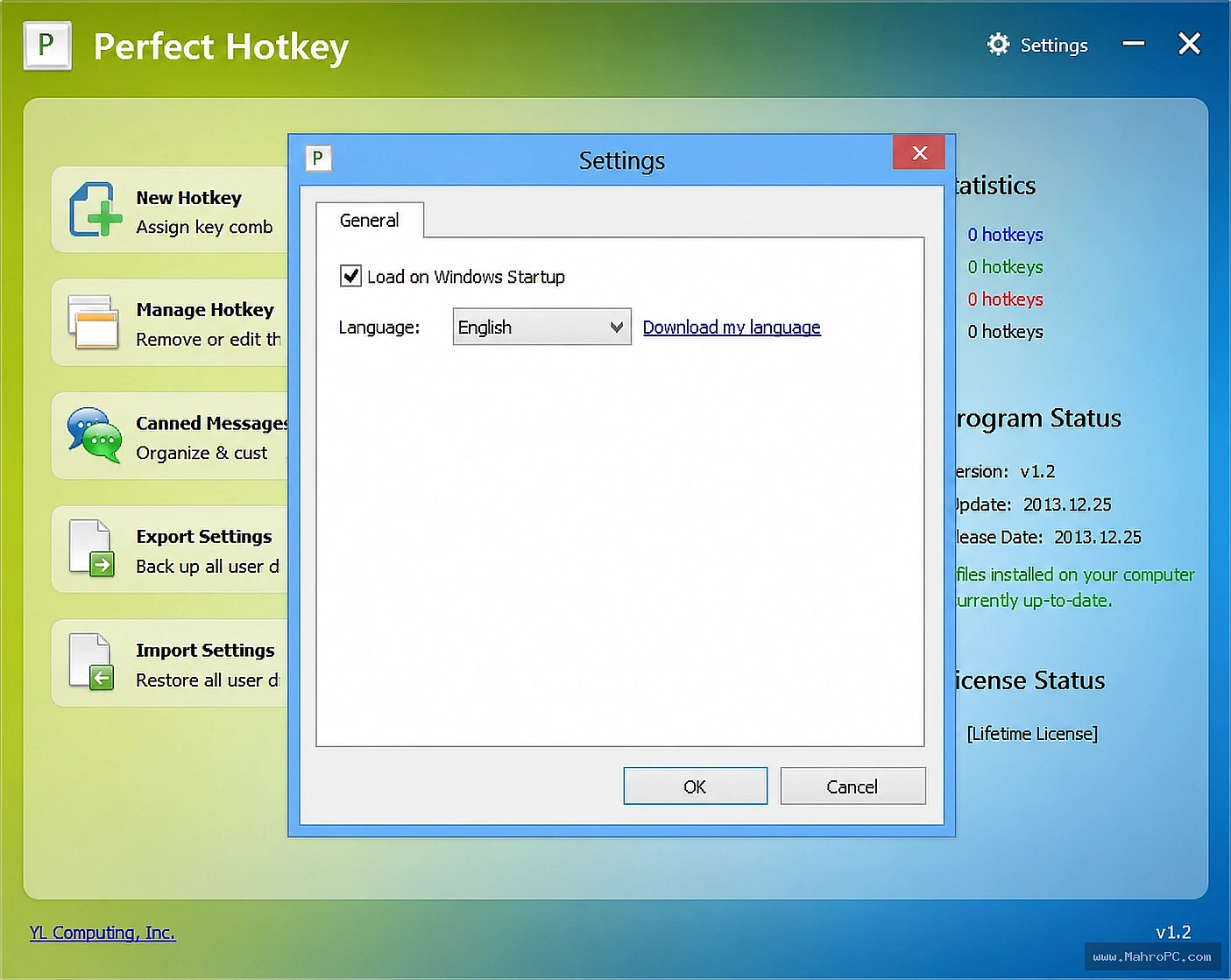Open the Download my language link

732,327
